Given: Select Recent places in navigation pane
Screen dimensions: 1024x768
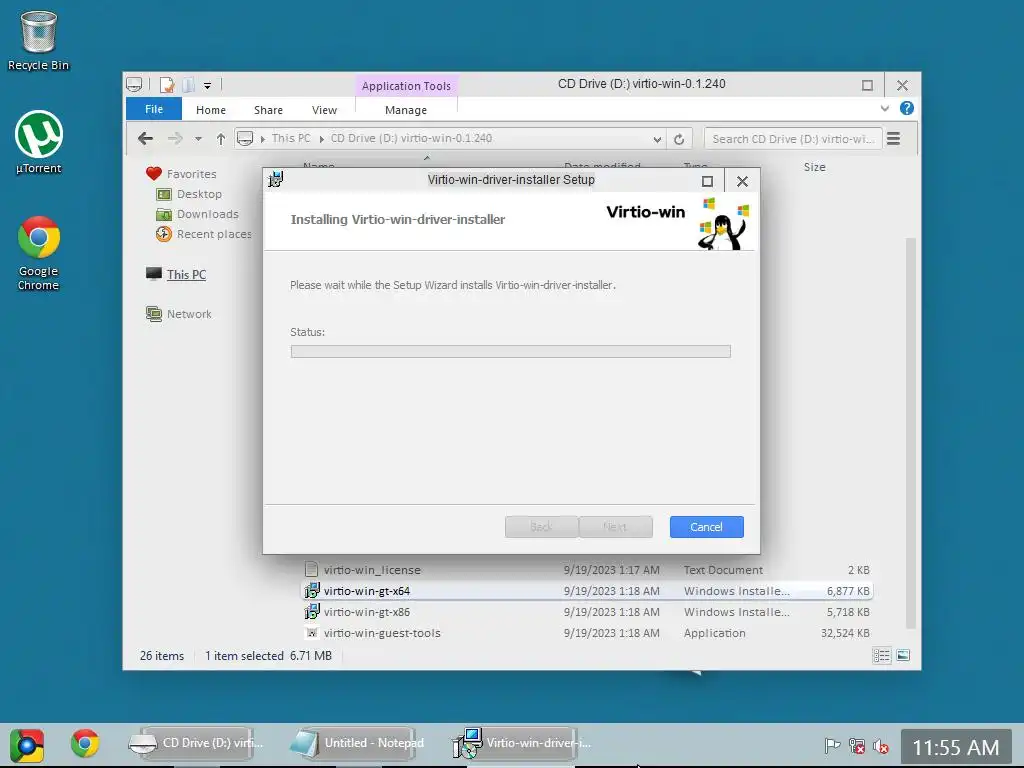Looking at the screenshot, I should pyautogui.click(x=204, y=234).
